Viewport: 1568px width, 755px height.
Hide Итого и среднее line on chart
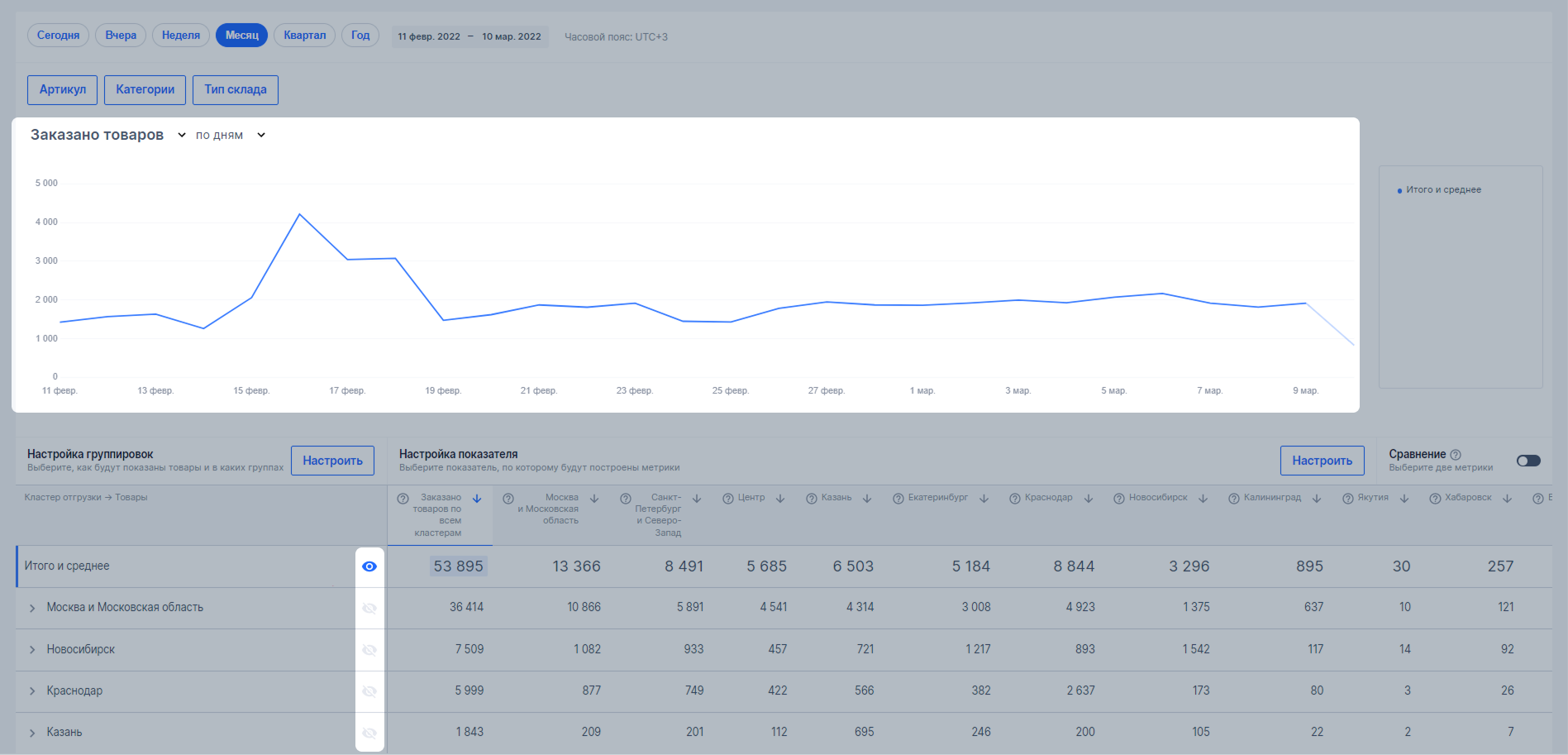coord(369,566)
